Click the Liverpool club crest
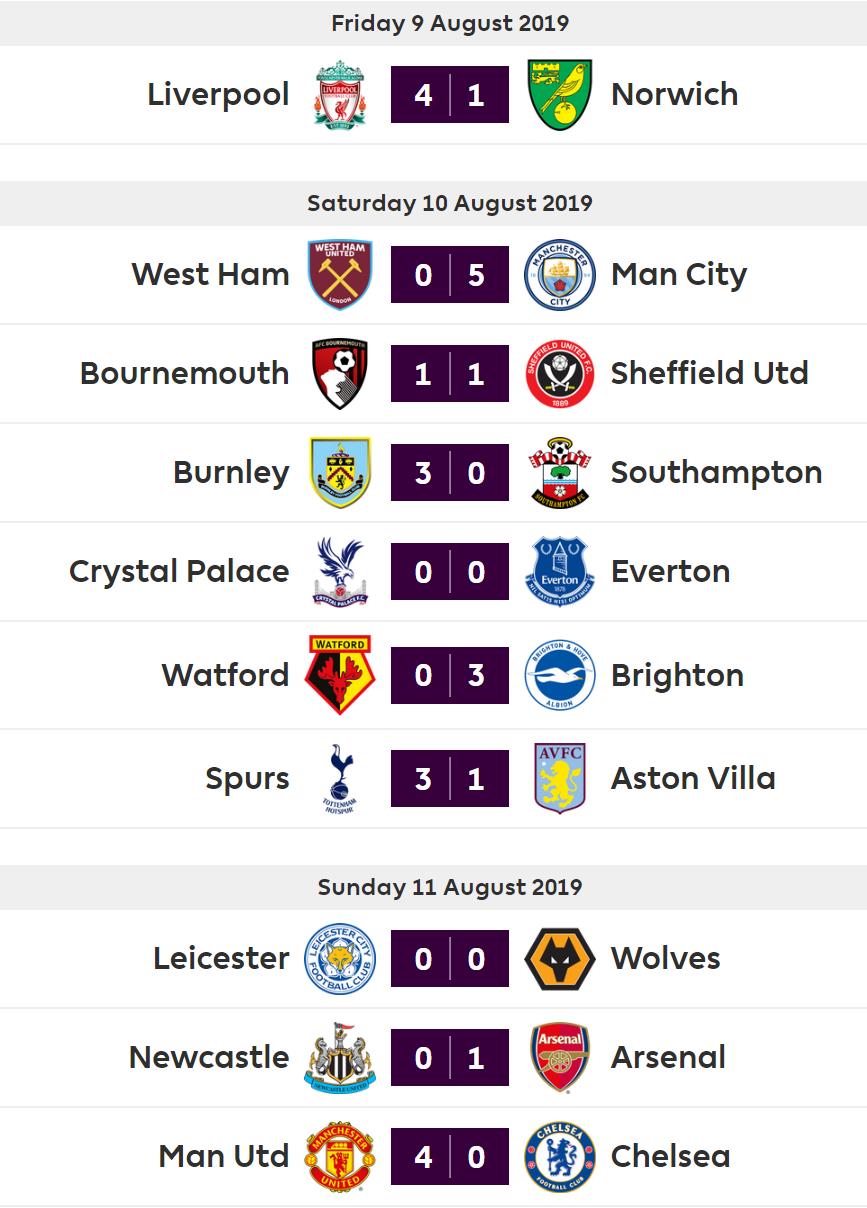This screenshot has width=867, height=1208. click(x=340, y=94)
